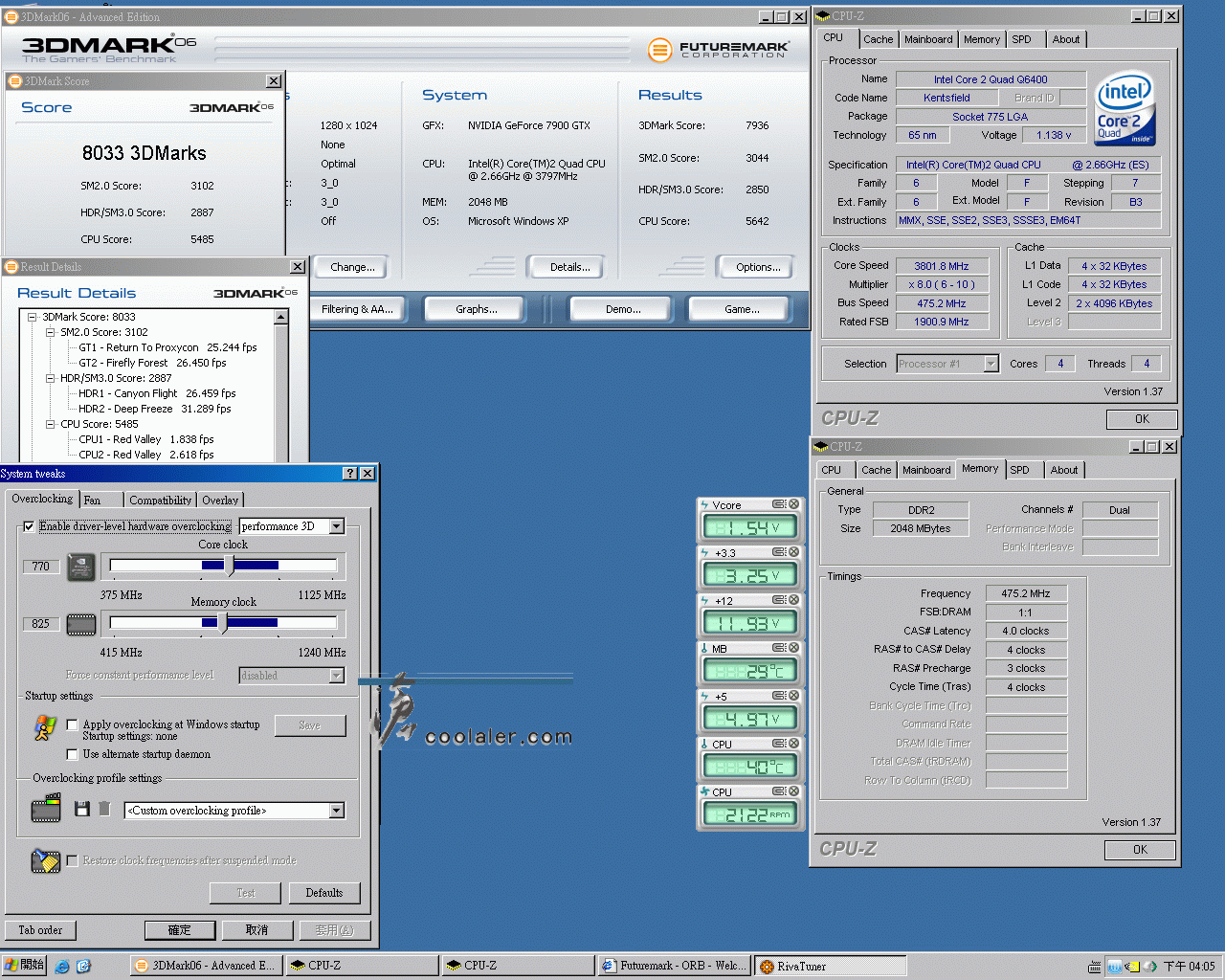Open Internet Explorer from quick launch
Screen dimensions: 1225x980
(x=62, y=967)
